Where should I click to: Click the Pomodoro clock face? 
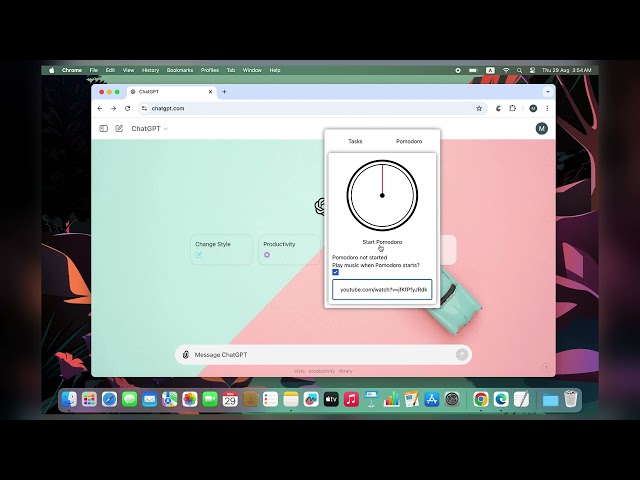[382, 195]
